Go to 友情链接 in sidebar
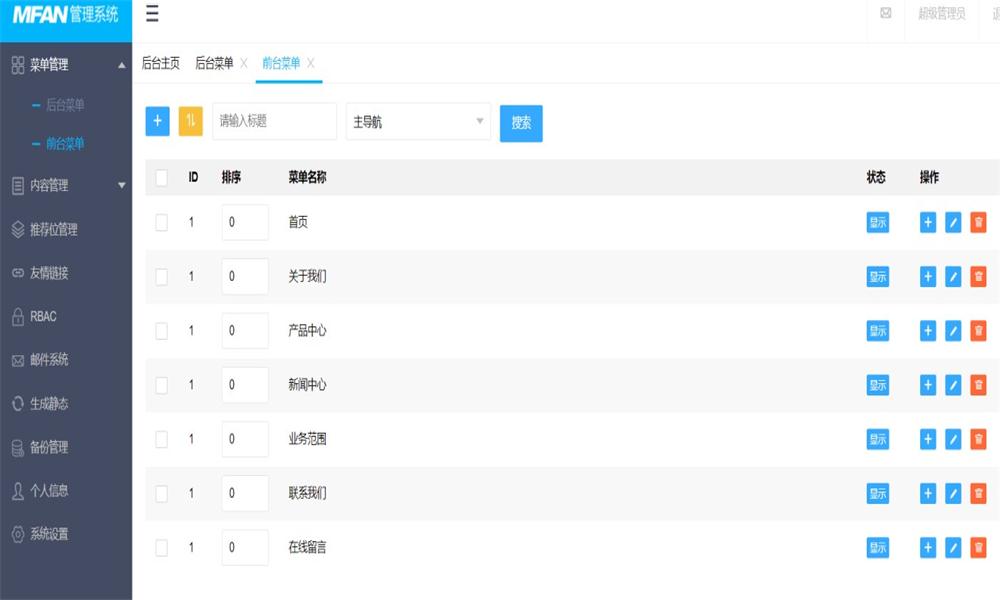 [x=49, y=273]
